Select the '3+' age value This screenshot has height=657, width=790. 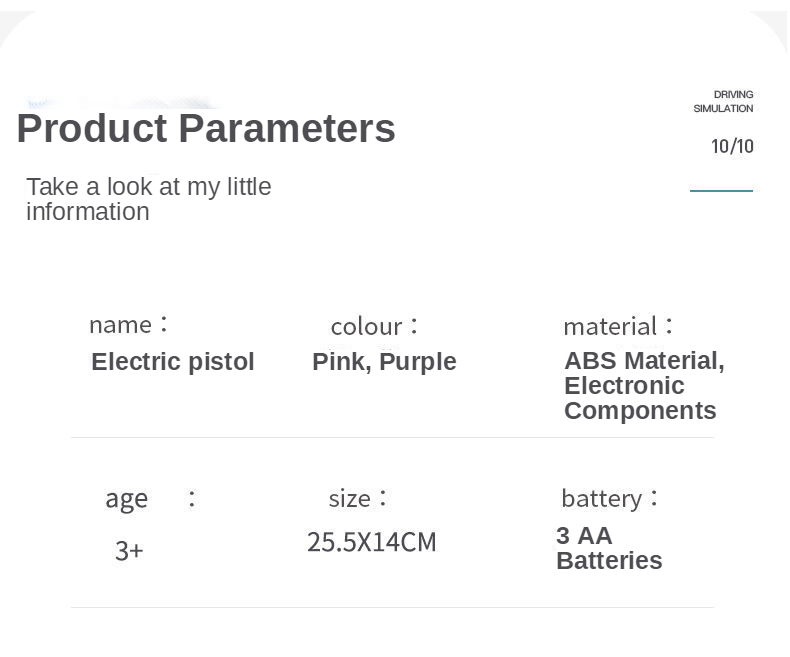click(129, 550)
